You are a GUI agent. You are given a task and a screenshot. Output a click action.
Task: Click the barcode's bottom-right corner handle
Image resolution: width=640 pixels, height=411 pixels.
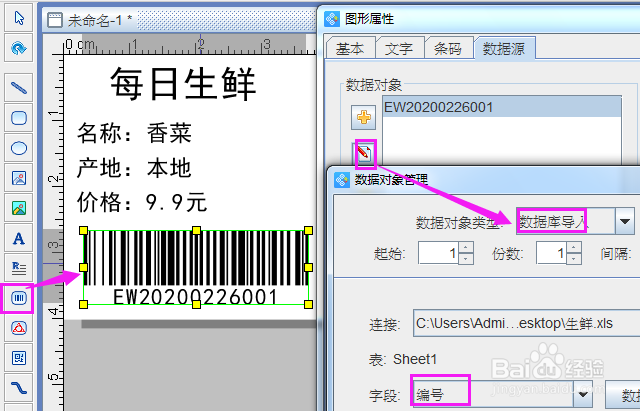[309, 304]
